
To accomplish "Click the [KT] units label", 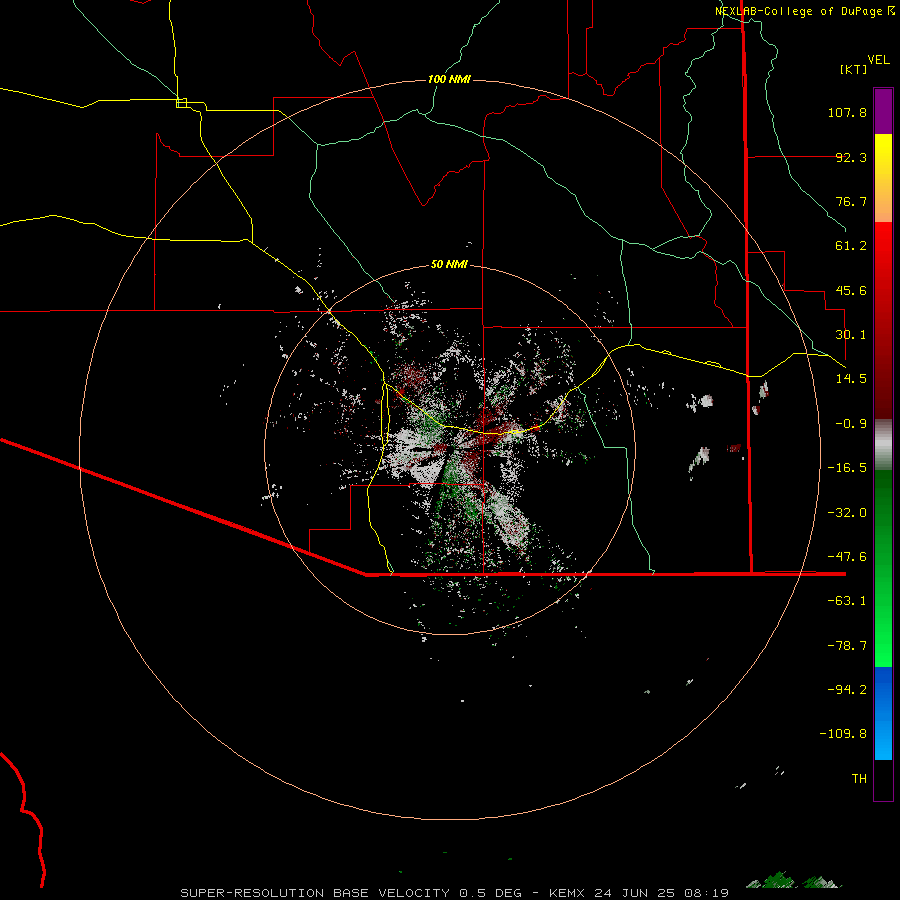I will (x=853, y=69).
